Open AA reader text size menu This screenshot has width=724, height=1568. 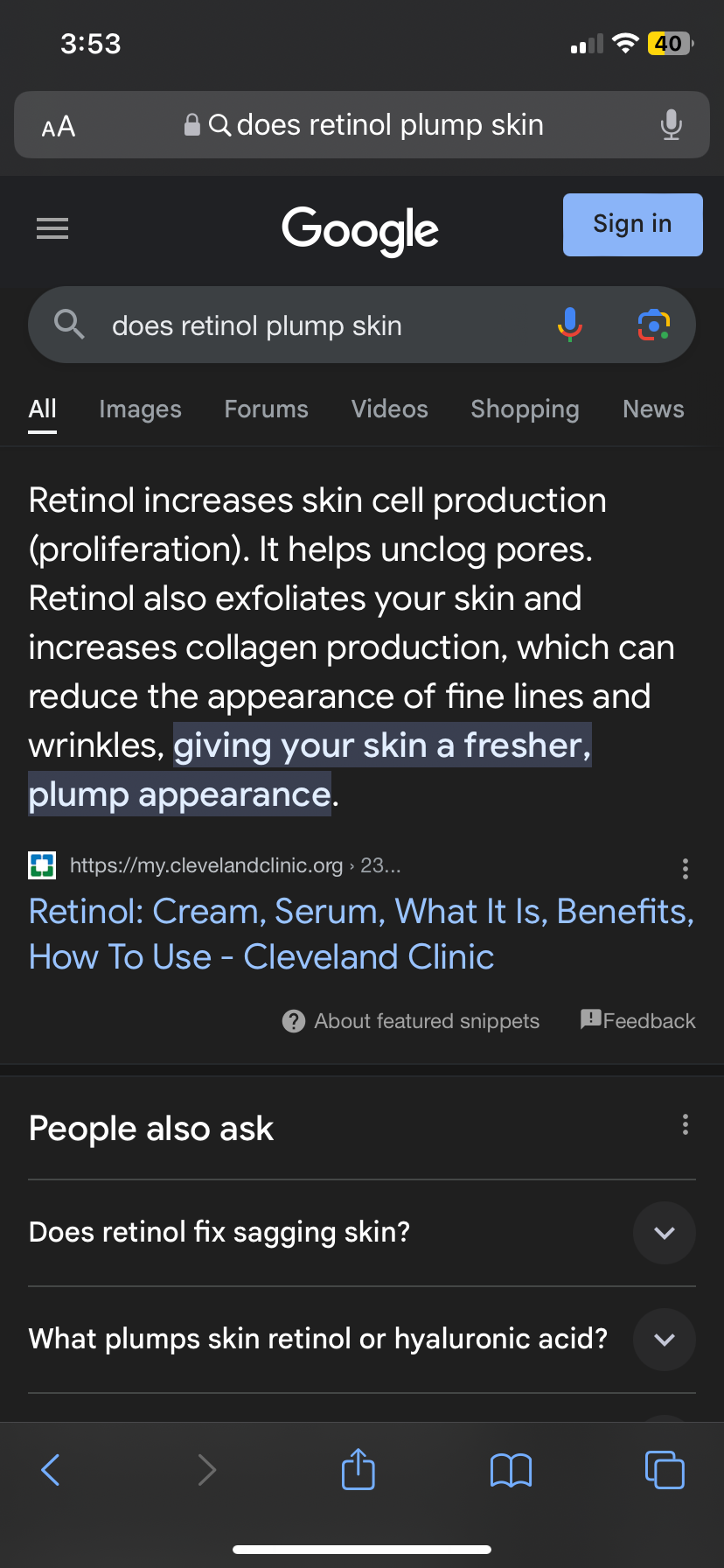coord(59,127)
